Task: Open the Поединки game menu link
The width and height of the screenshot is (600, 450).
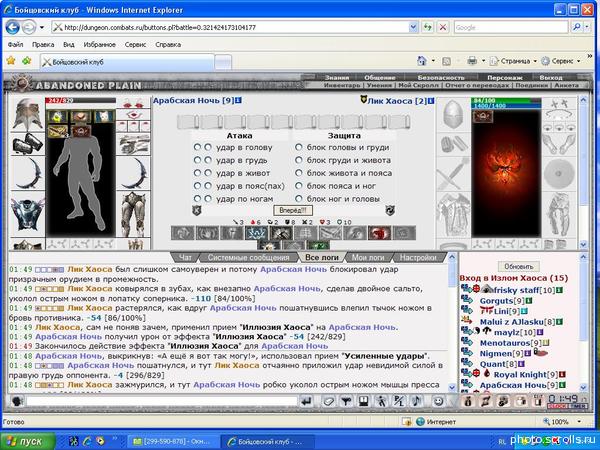Action: click(532, 85)
